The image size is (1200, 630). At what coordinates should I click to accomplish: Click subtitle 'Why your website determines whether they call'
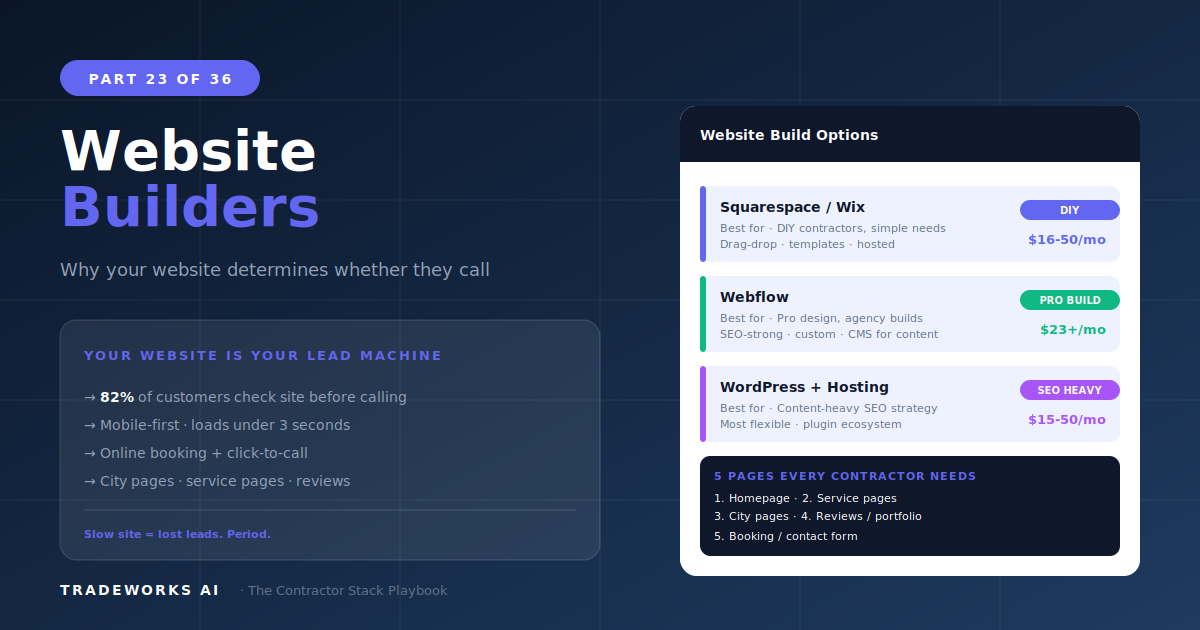click(x=275, y=270)
